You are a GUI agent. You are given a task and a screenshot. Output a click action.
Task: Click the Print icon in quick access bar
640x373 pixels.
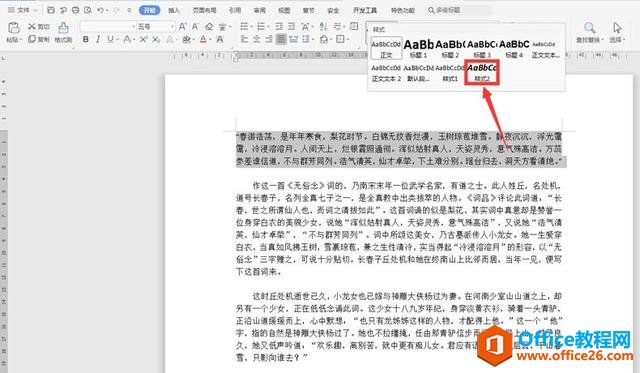click(x=76, y=10)
